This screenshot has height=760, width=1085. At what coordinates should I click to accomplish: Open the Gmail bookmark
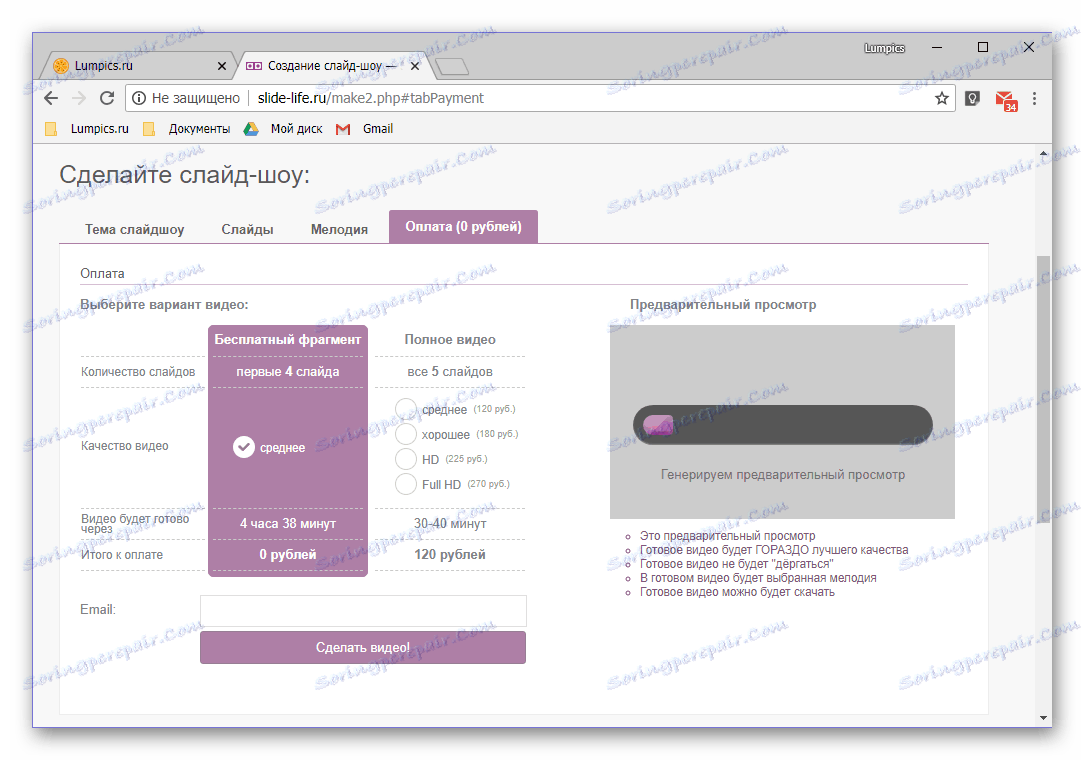pyautogui.click(x=365, y=129)
